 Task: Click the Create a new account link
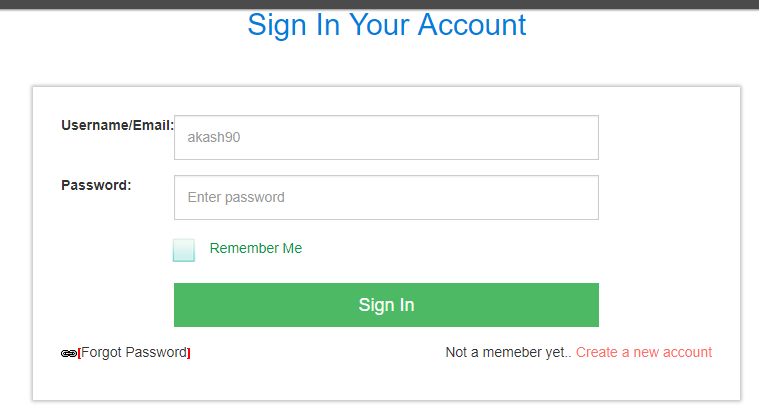(x=644, y=352)
